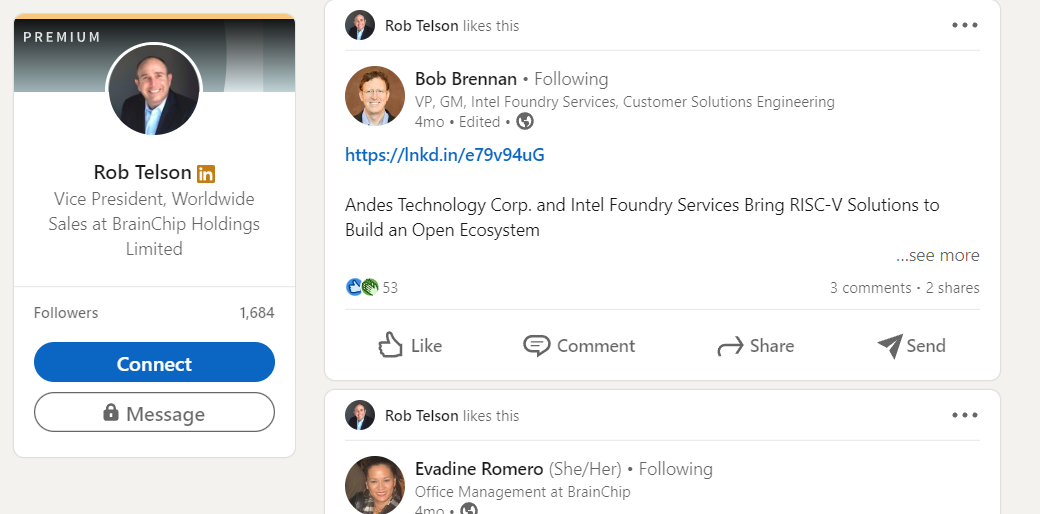Click the LinkedIn Premium badge beside Rob Telson
This screenshot has height=514, width=1040.
(206, 173)
